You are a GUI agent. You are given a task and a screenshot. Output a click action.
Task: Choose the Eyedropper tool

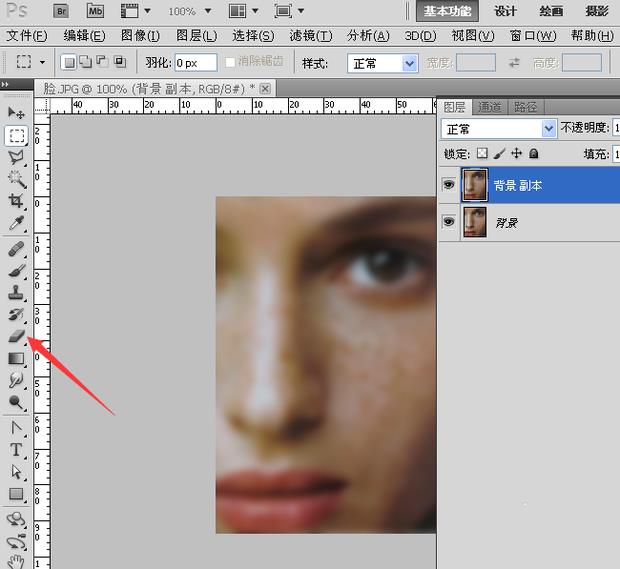tap(17, 223)
